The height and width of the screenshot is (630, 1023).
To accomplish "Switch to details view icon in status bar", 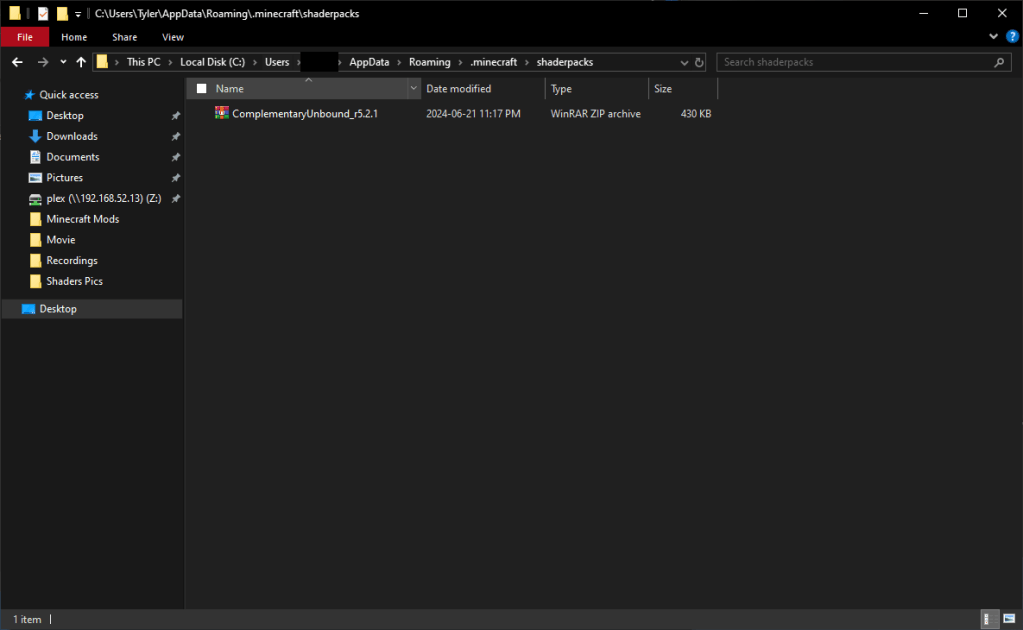I will click(x=988, y=619).
